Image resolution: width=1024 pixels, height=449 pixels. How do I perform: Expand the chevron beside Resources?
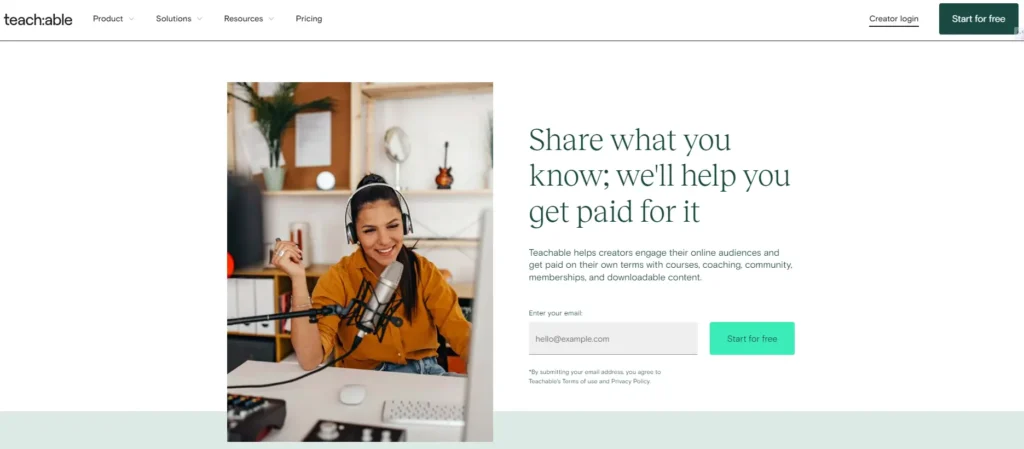271,19
